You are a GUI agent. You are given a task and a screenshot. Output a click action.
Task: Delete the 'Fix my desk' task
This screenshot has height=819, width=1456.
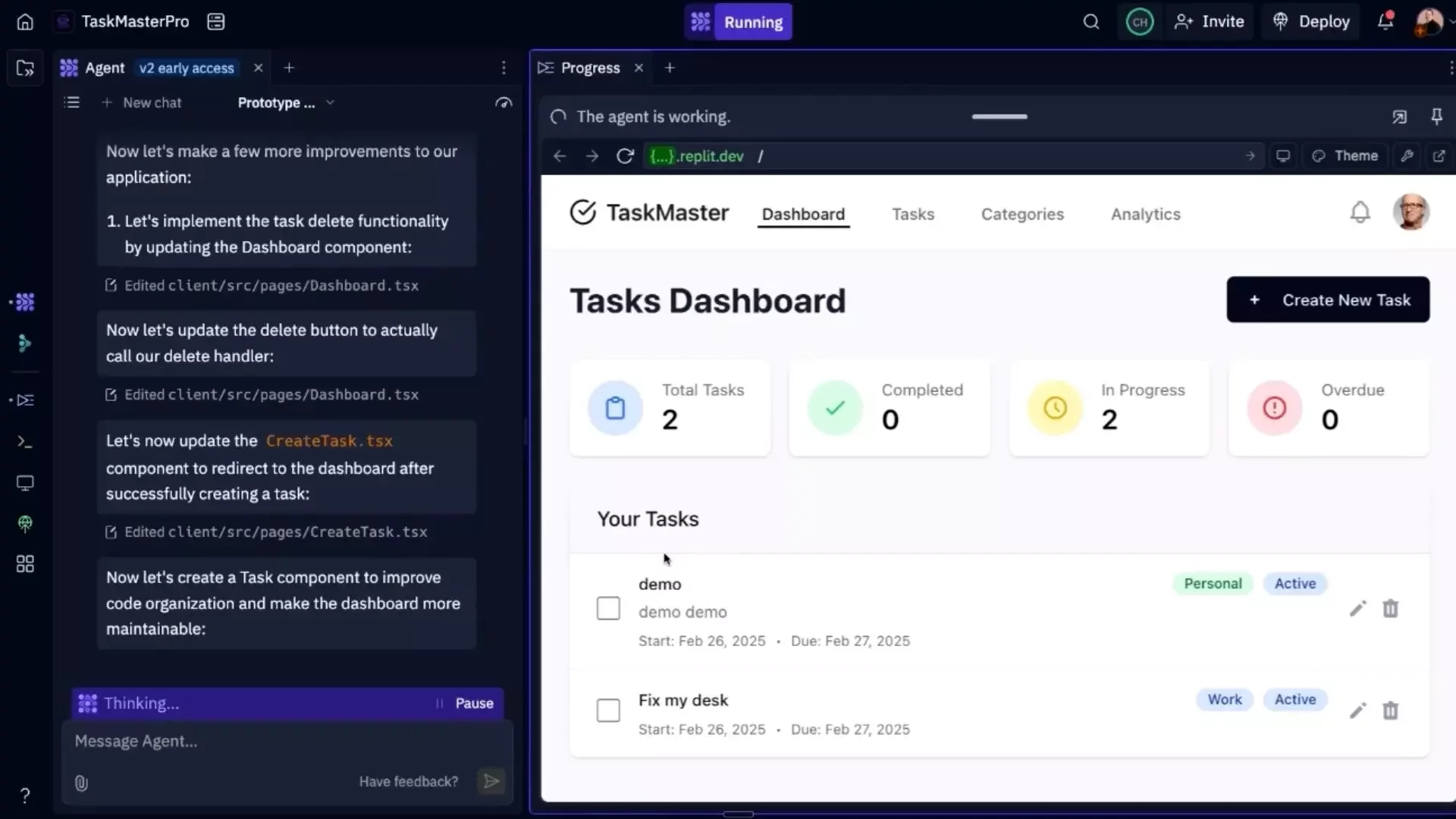tap(1390, 710)
